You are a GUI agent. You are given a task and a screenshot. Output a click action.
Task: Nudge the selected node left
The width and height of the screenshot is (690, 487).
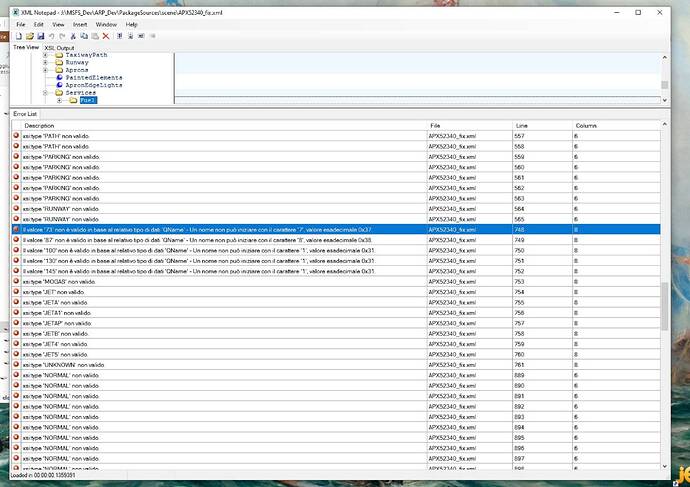tap(141, 36)
